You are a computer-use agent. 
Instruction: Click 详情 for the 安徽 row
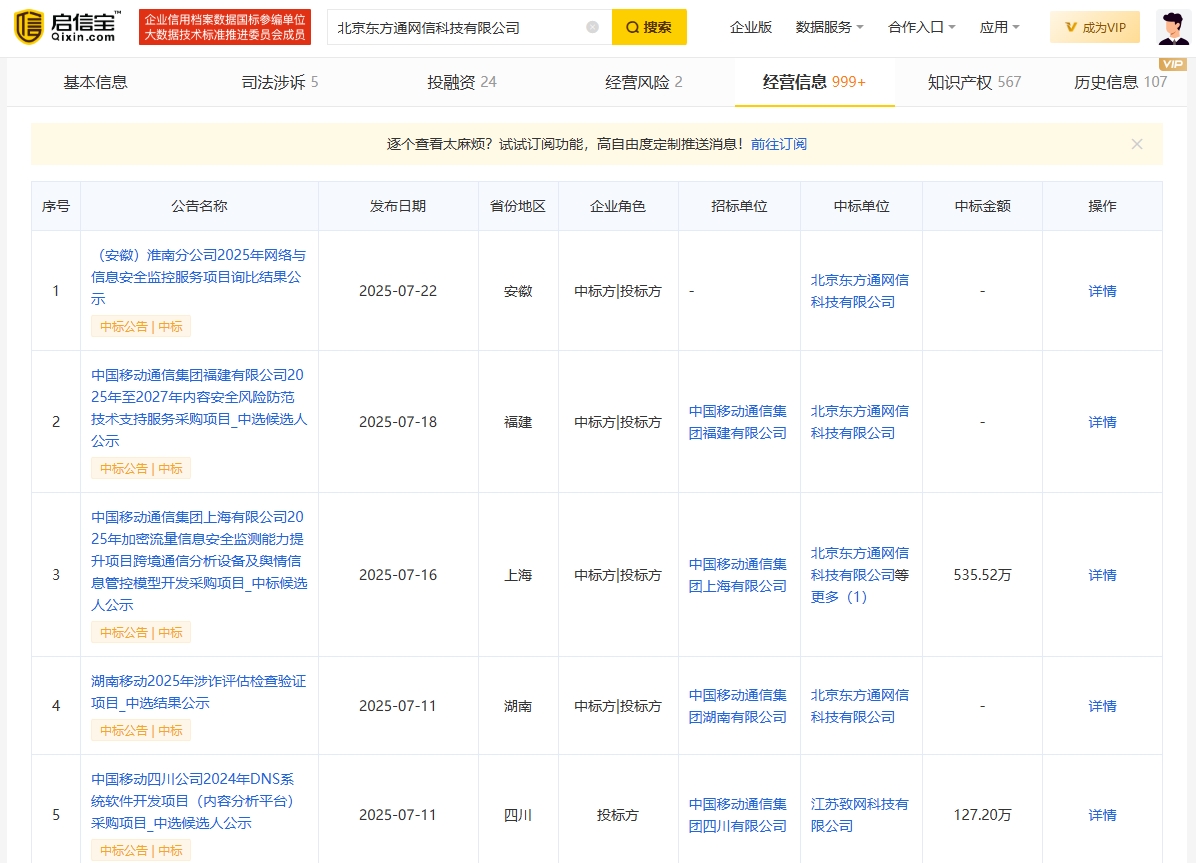coord(1102,291)
